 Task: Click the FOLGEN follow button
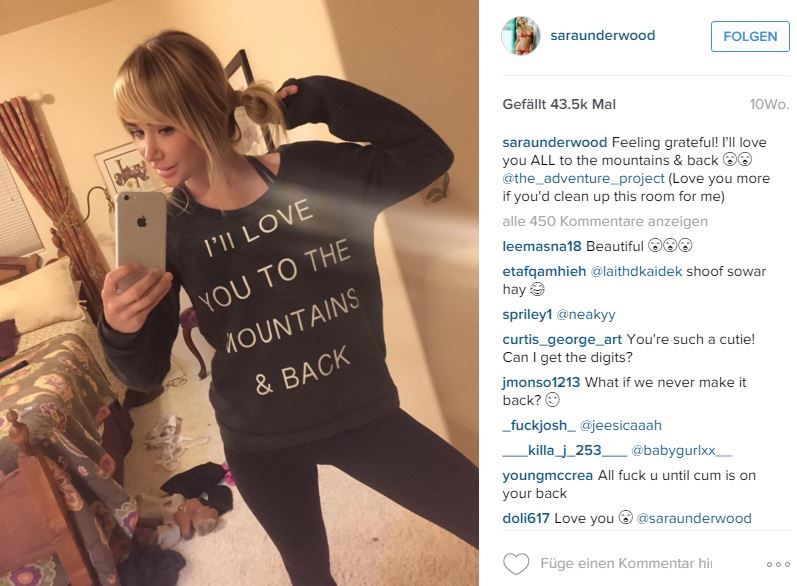[750, 37]
